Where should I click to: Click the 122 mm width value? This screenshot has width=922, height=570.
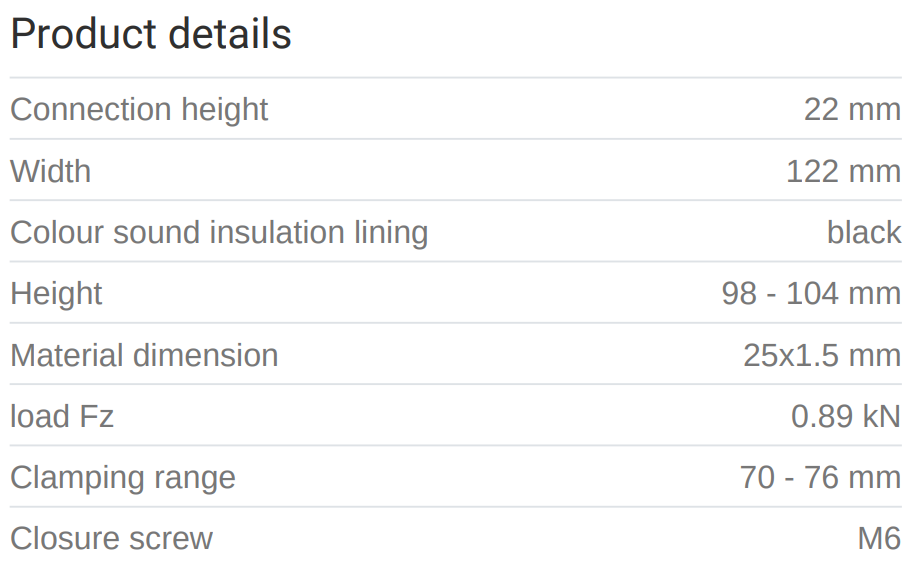[x=843, y=171]
